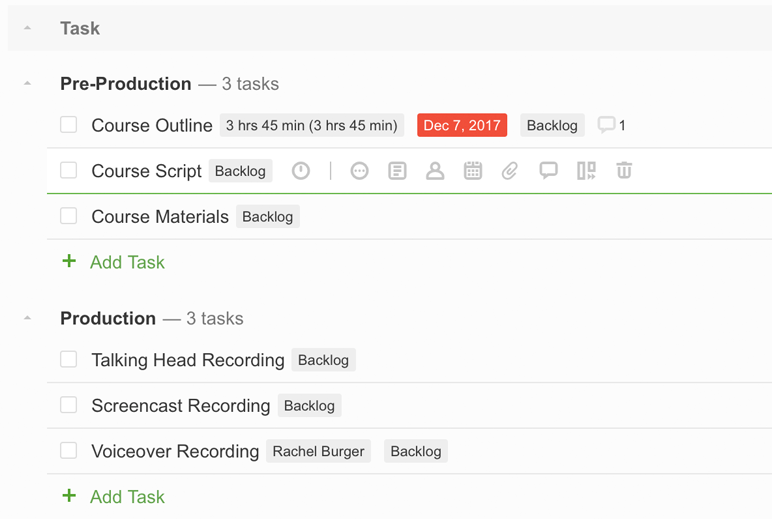This screenshot has width=772, height=519.
Task: Open the Talking Head Recording task
Action: click(x=188, y=360)
